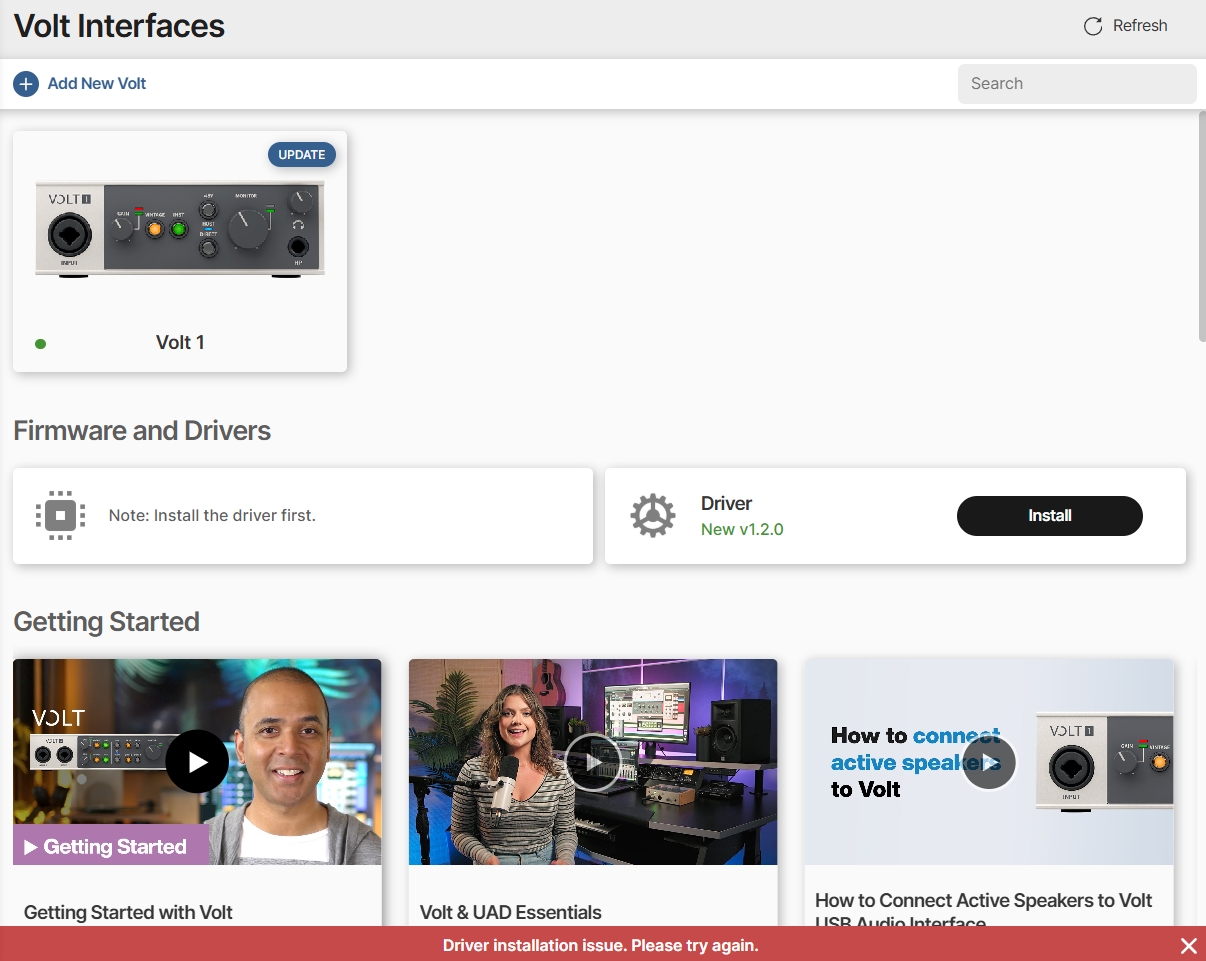Click the Add New Volt plus icon
Viewport: 1206px width, 961px height.
pyautogui.click(x=26, y=84)
